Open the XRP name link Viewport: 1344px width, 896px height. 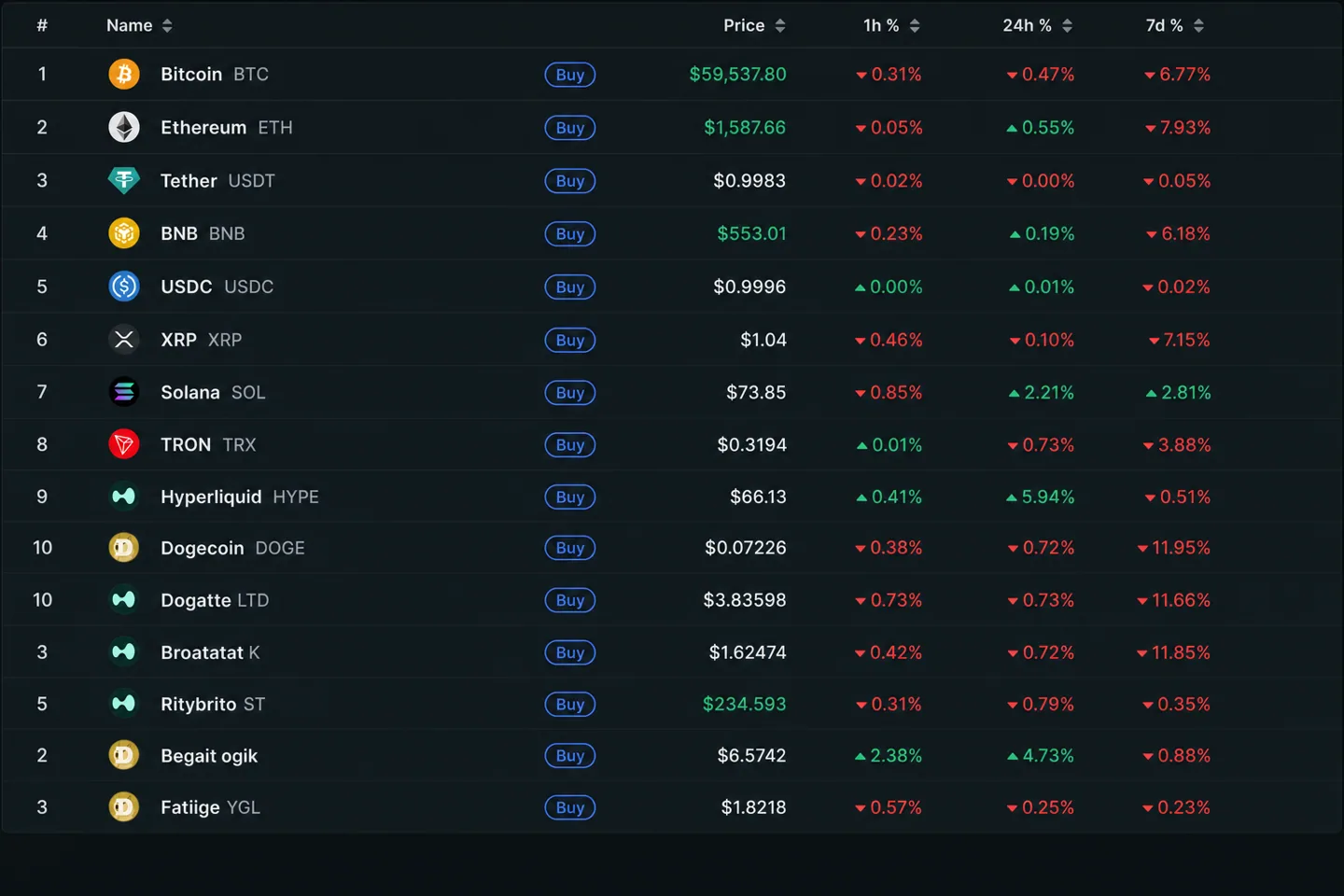[202, 340]
